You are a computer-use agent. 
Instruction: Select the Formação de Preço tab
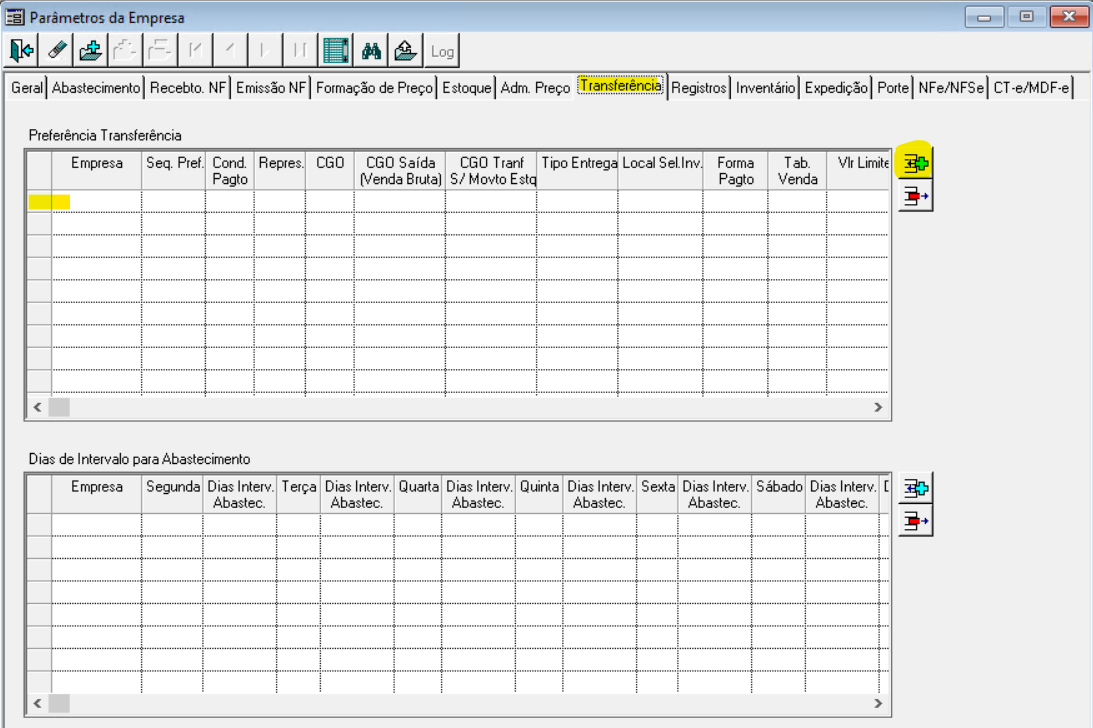click(x=374, y=88)
